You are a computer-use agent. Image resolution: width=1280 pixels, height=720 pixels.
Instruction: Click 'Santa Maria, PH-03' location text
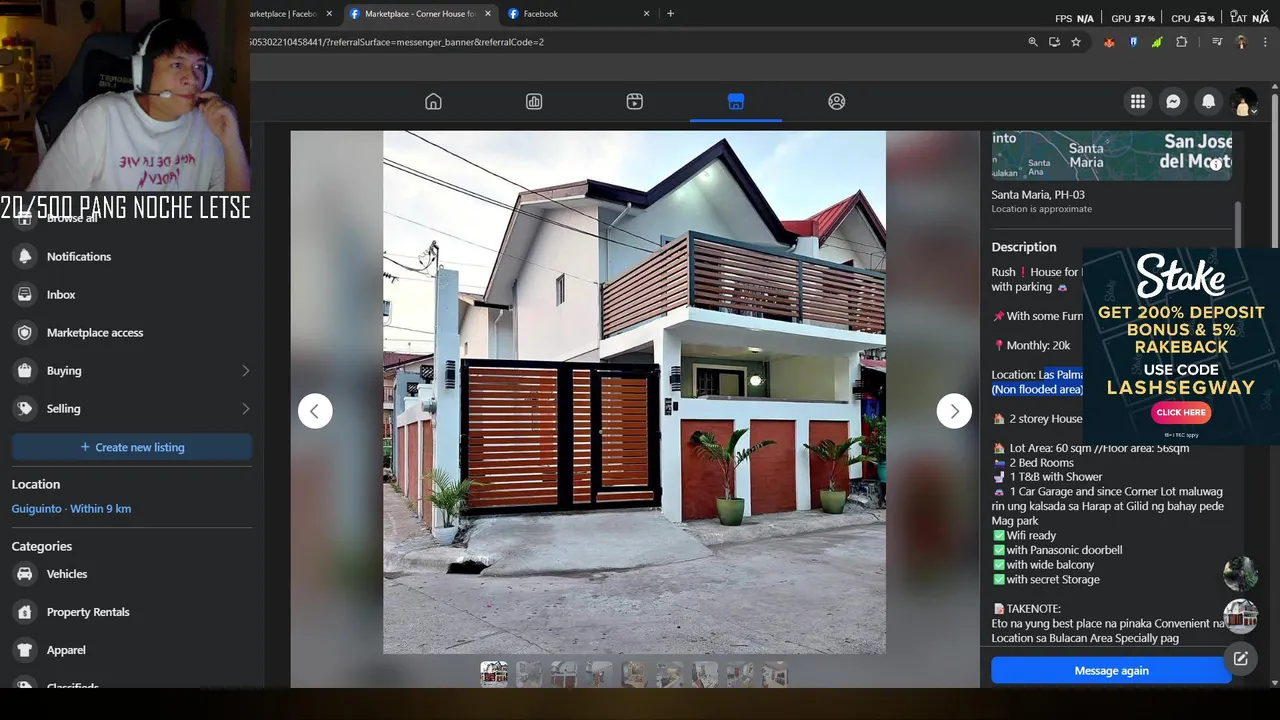pos(1038,195)
